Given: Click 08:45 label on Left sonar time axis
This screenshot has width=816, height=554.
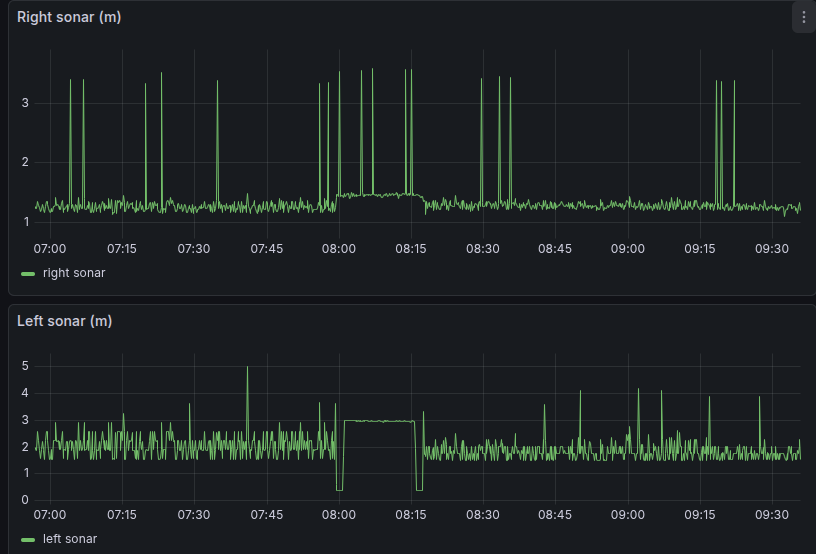Looking at the screenshot, I should pyautogui.click(x=555, y=515).
